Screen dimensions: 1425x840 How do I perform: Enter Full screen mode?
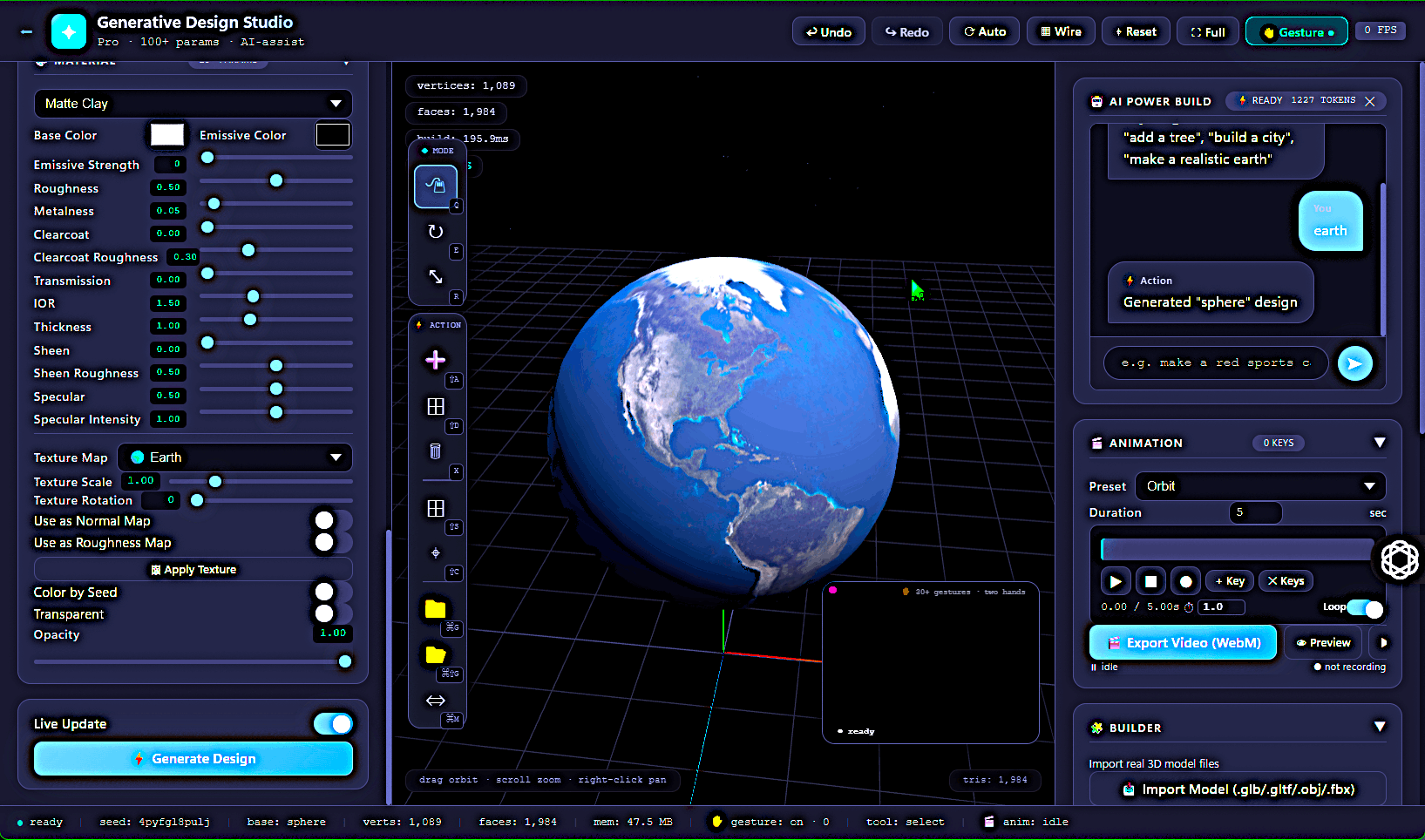tap(1208, 32)
